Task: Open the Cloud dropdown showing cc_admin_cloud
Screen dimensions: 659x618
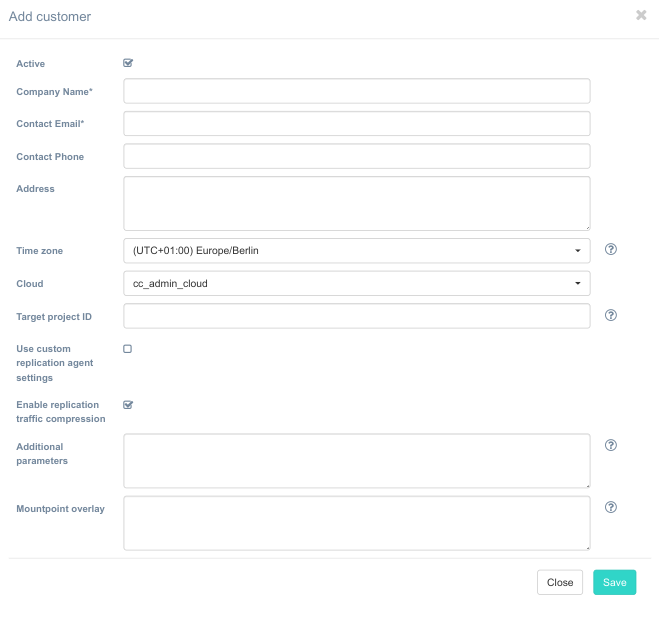Action: [356, 284]
